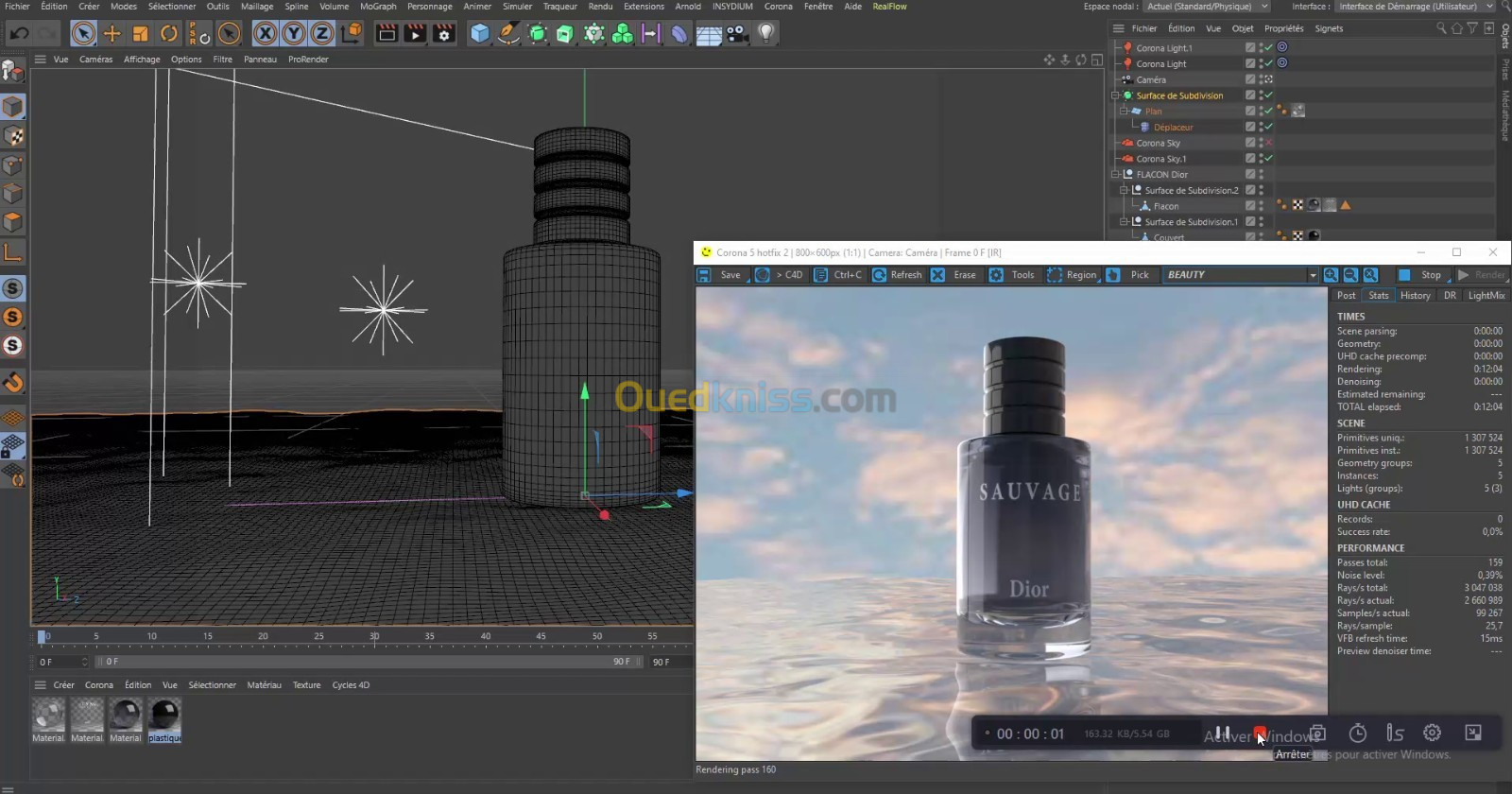Switch to the LightMix tab
The height and width of the screenshot is (794, 1512).
pos(1486,296)
